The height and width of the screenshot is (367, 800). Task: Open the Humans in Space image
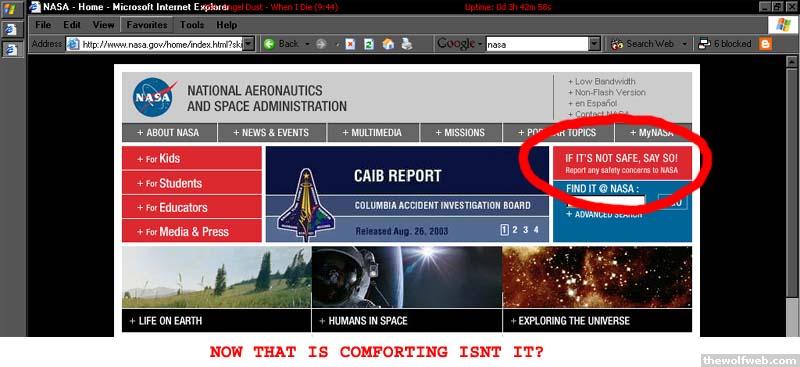coord(407,277)
